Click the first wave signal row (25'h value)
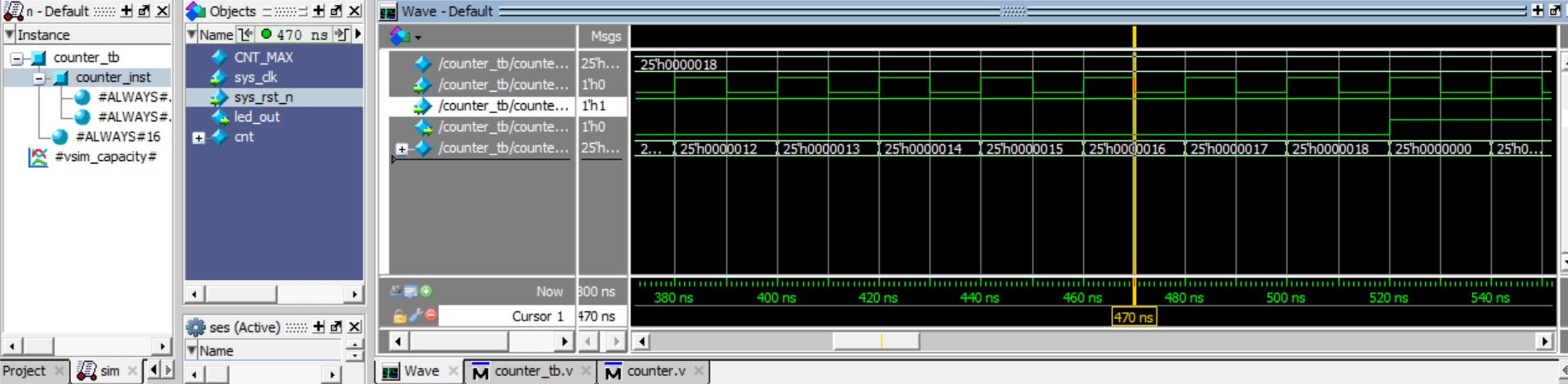1568x384 pixels. point(503,64)
